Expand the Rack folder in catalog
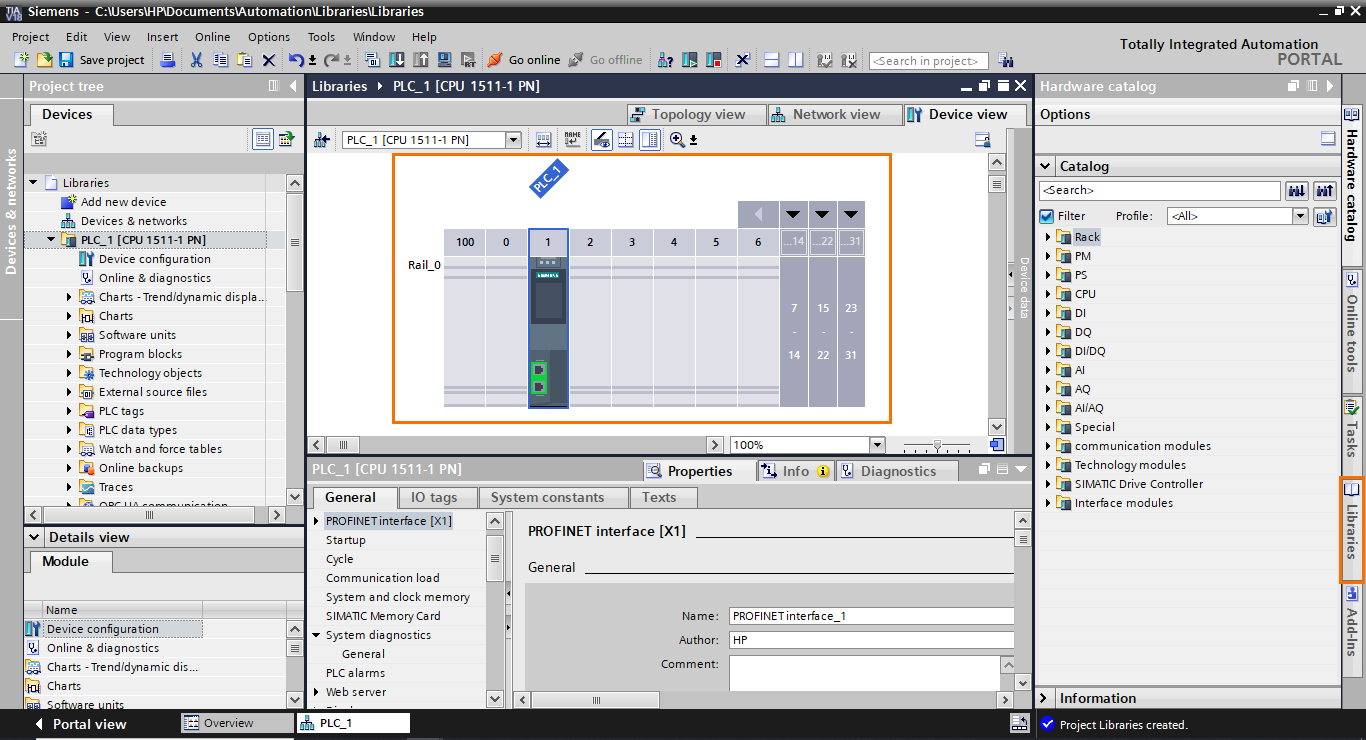Image resolution: width=1366 pixels, height=740 pixels. tap(1049, 237)
